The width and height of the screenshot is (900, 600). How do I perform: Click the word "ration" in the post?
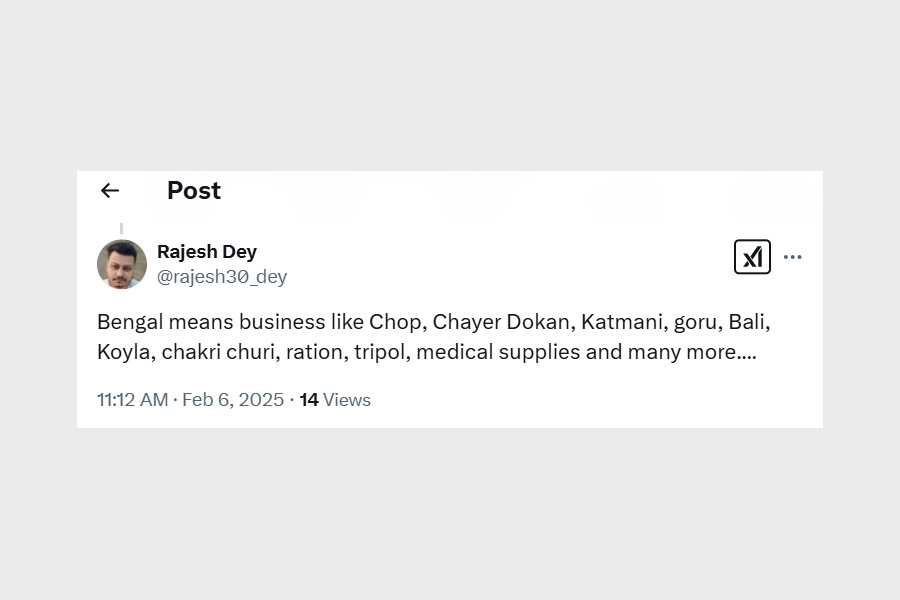point(315,352)
